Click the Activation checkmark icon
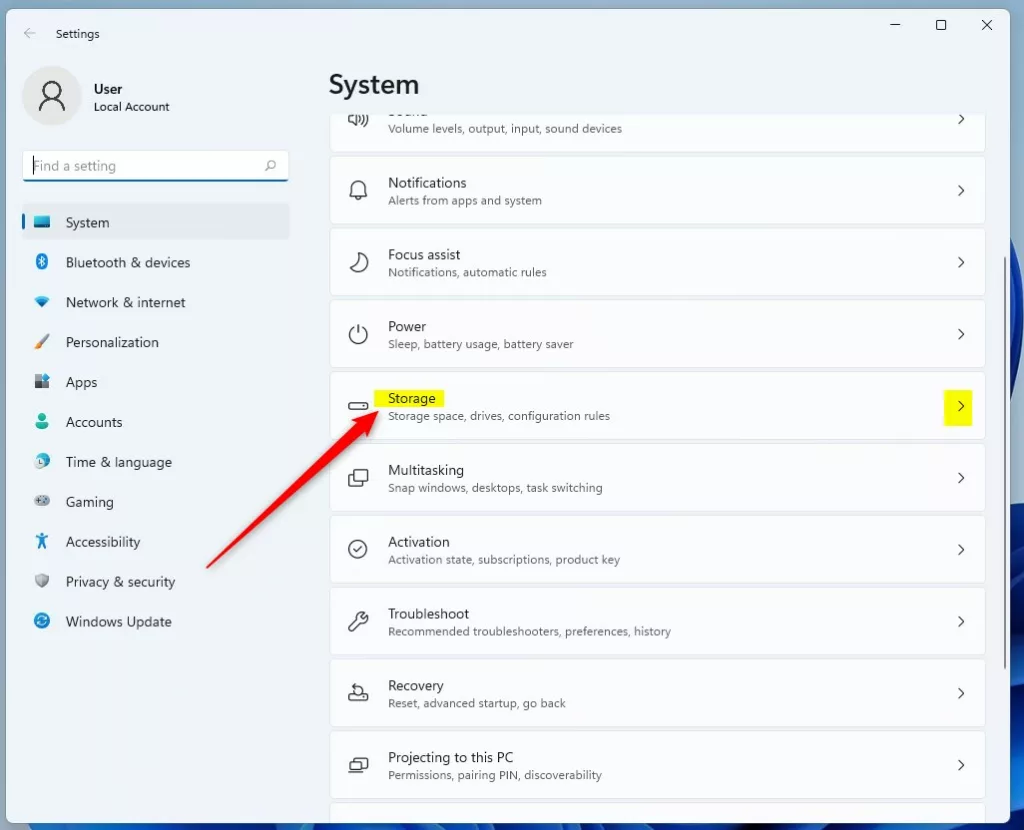 pyautogui.click(x=358, y=549)
